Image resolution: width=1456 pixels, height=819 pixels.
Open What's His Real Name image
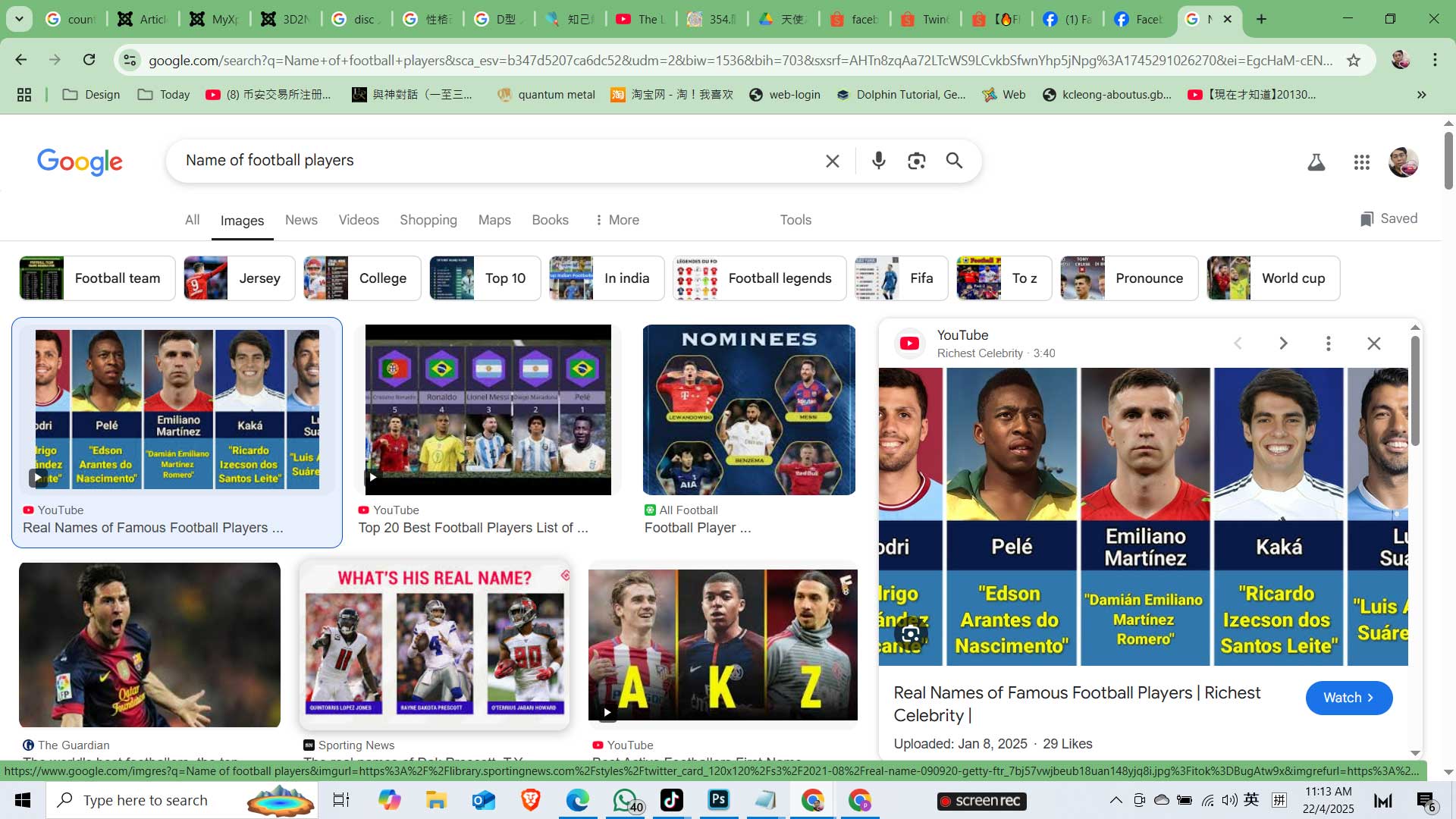[x=434, y=645]
